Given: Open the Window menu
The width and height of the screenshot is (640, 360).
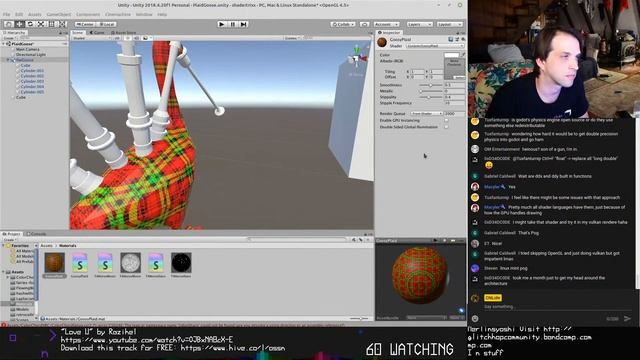Looking at the screenshot, I should tap(144, 14).
